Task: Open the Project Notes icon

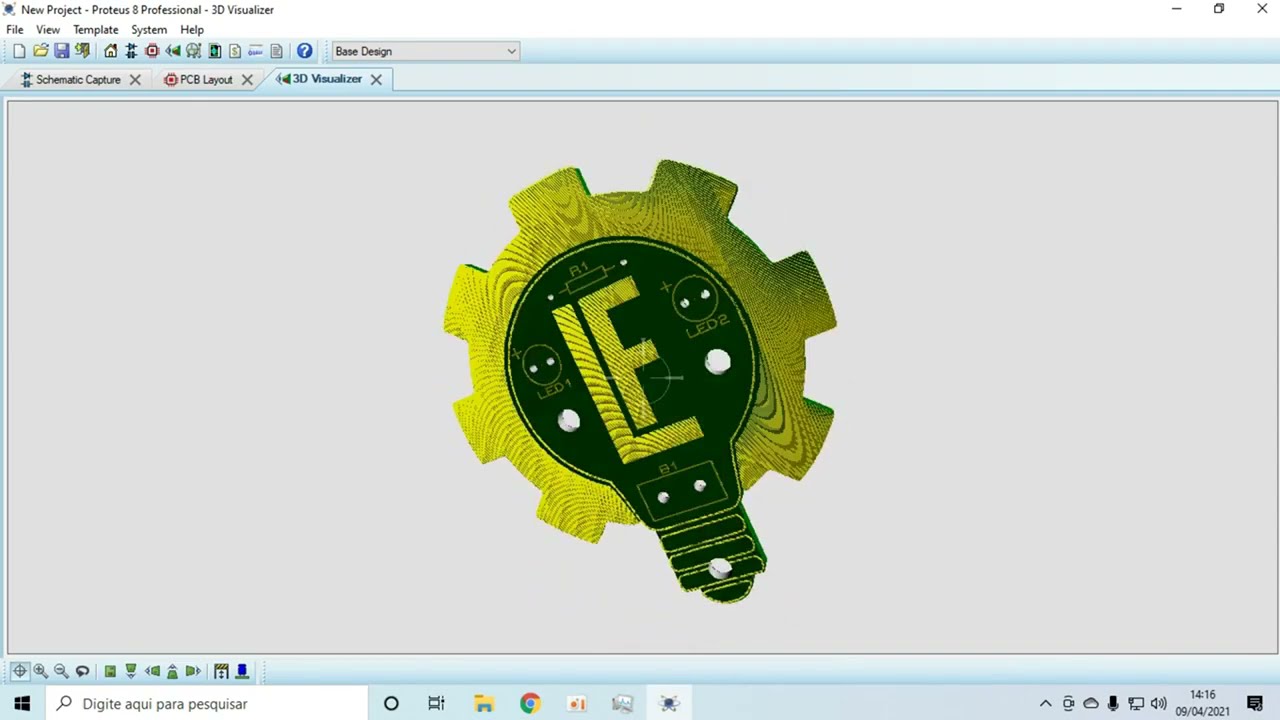Action: pyautogui.click(x=276, y=51)
